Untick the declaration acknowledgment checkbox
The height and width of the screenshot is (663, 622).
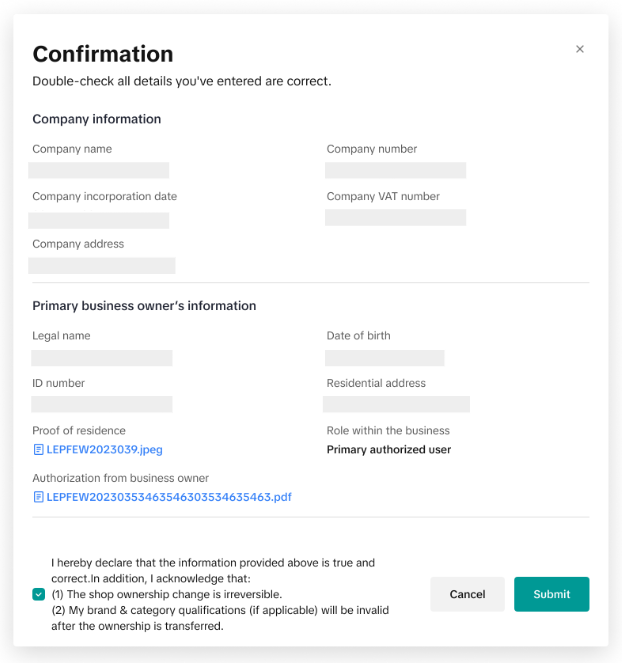coord(39,594)
